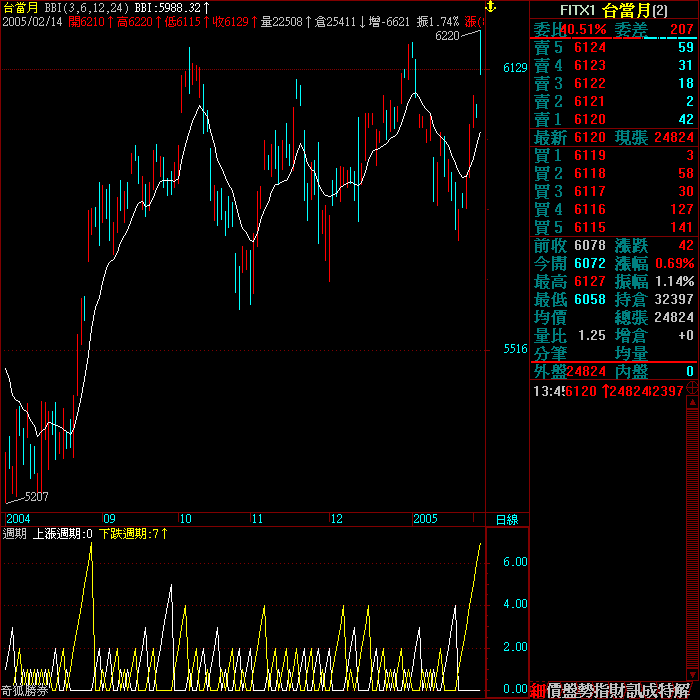Click the yellow anchor icon above the chart
This screenshot has height=700, width=700.
tap(489, 7)
